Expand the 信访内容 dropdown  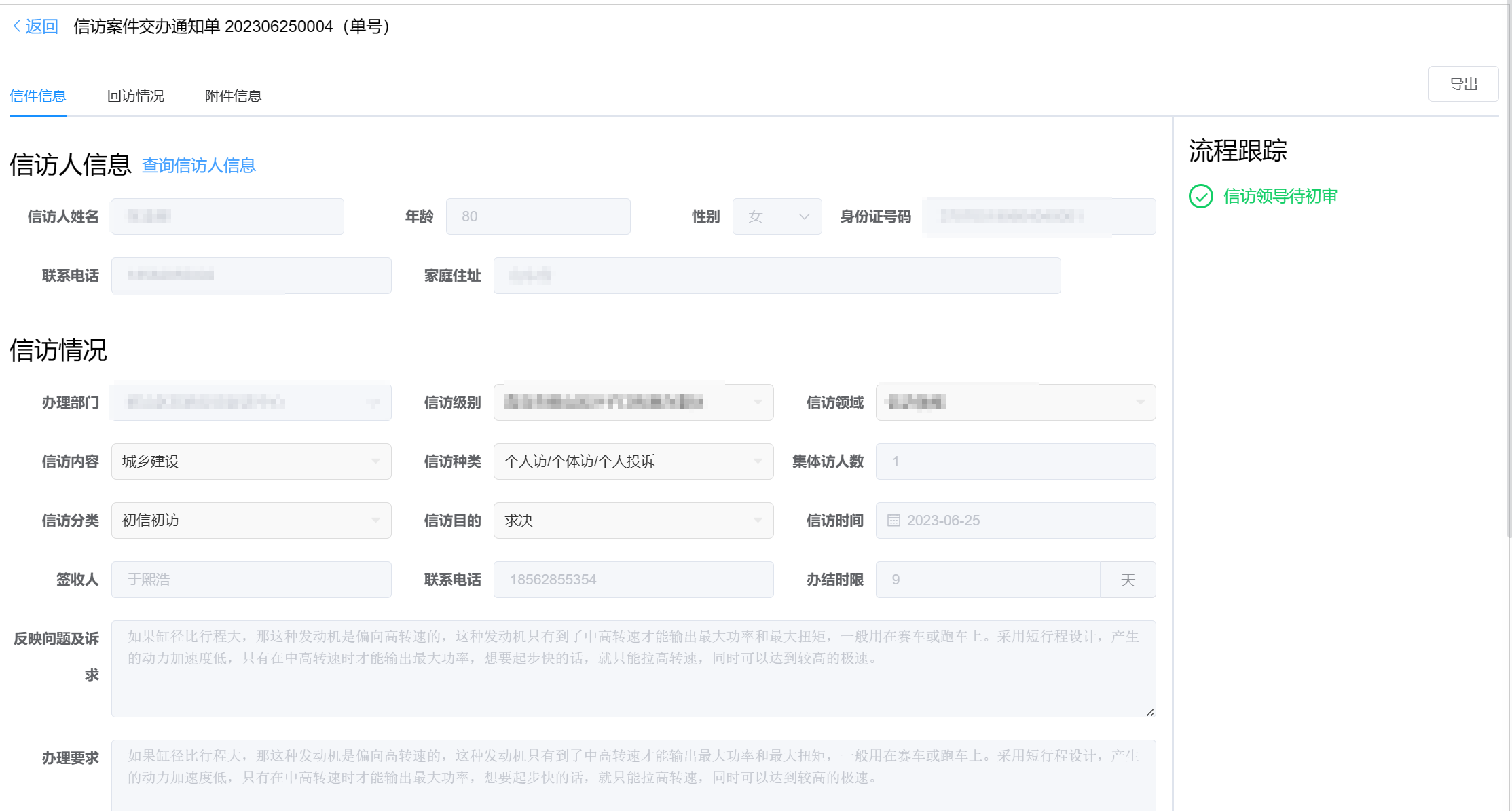pyautogui.click(x=251, y=461)
